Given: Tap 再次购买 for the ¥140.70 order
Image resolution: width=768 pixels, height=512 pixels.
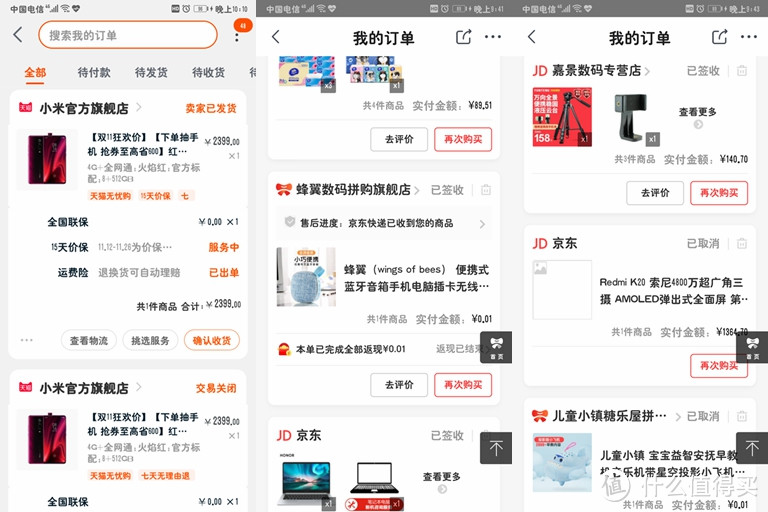Looking at the screenshot, I should pyautogui.click(x=719, y=193).
